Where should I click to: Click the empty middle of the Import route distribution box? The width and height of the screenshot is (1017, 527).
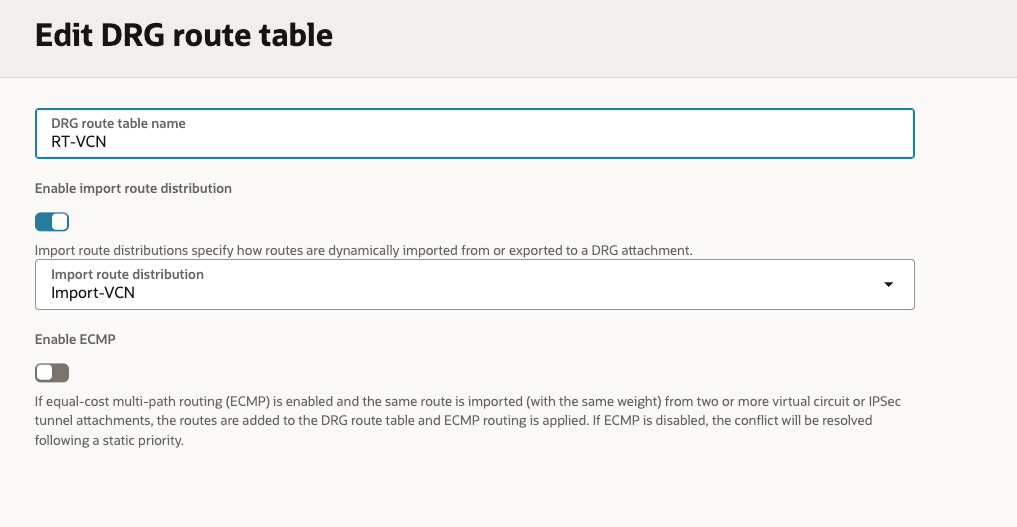pyautogui.click(x=500, y=285)
